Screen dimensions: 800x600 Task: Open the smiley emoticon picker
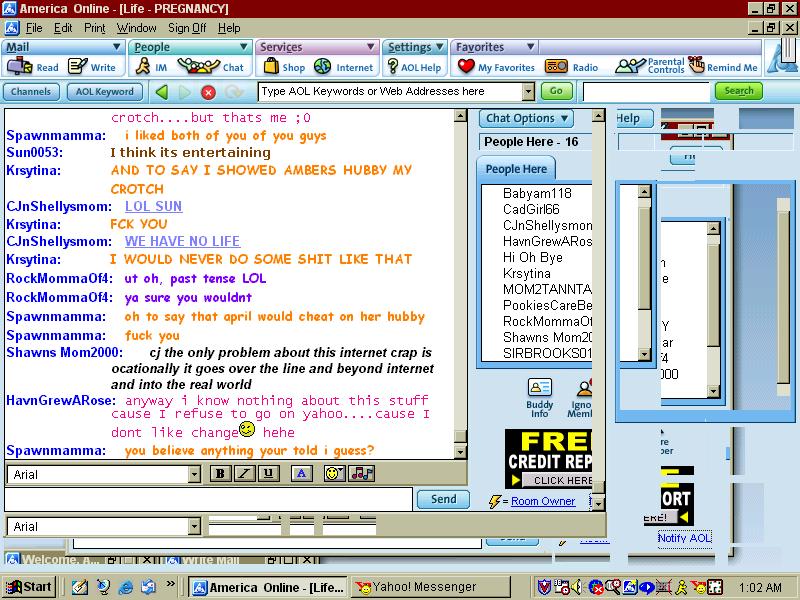334,473
